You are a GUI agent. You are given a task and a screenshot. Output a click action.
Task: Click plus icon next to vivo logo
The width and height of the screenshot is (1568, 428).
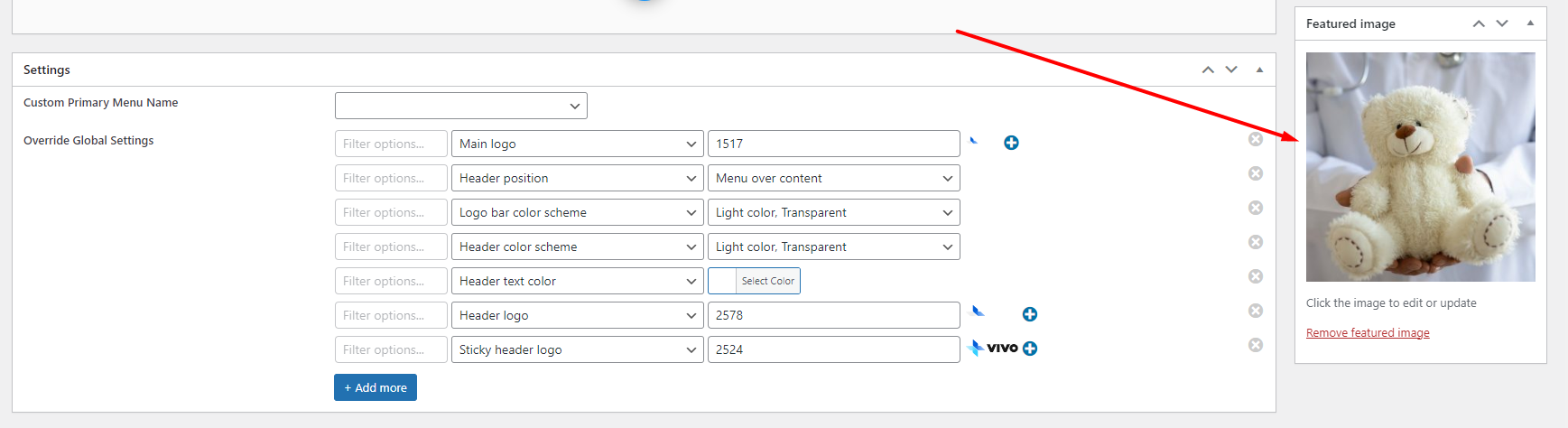[x=1029, y=349]
